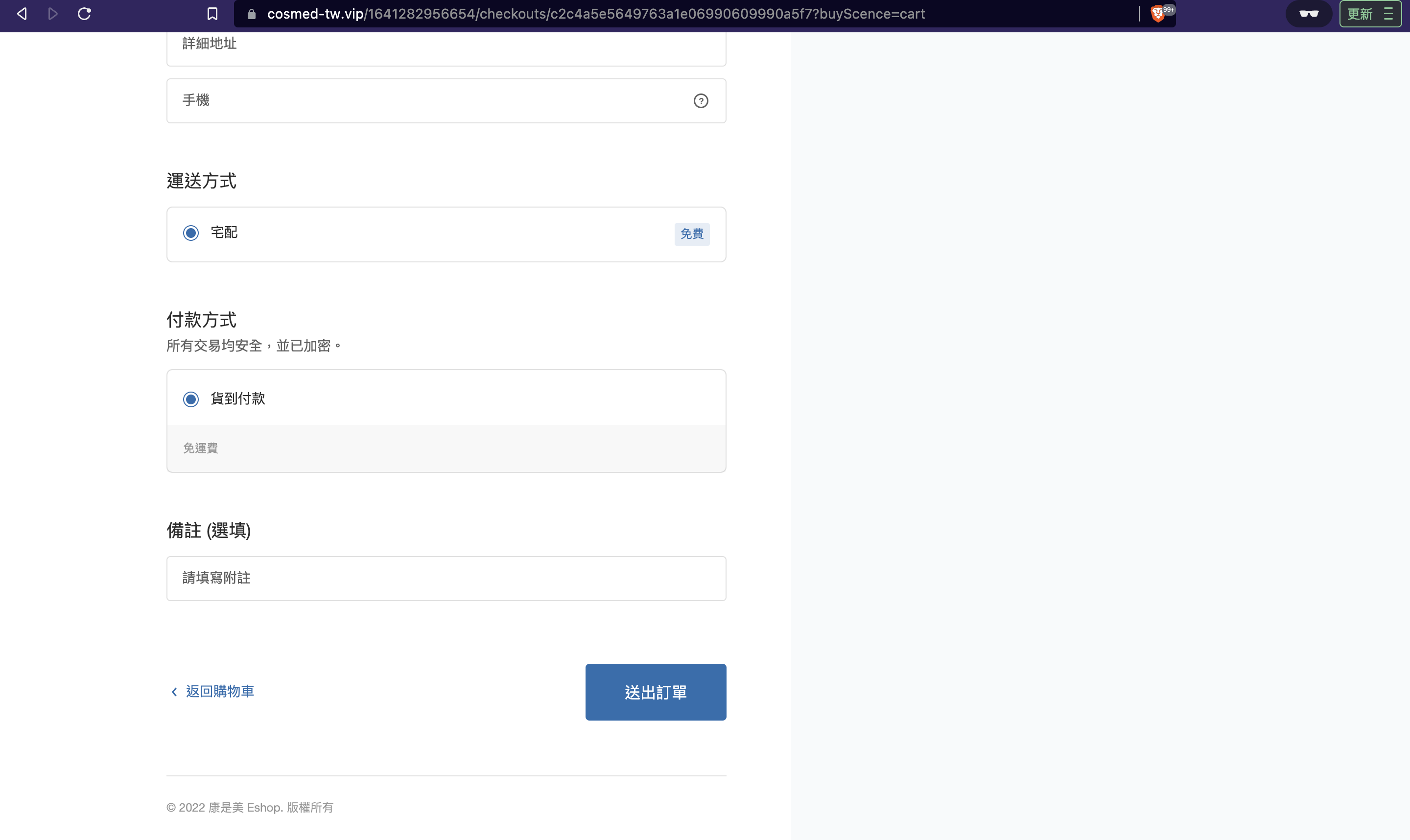This screenshot has width=1410, height=840.
Task: Click the phone field help icon
Action: tap(701, 101)
